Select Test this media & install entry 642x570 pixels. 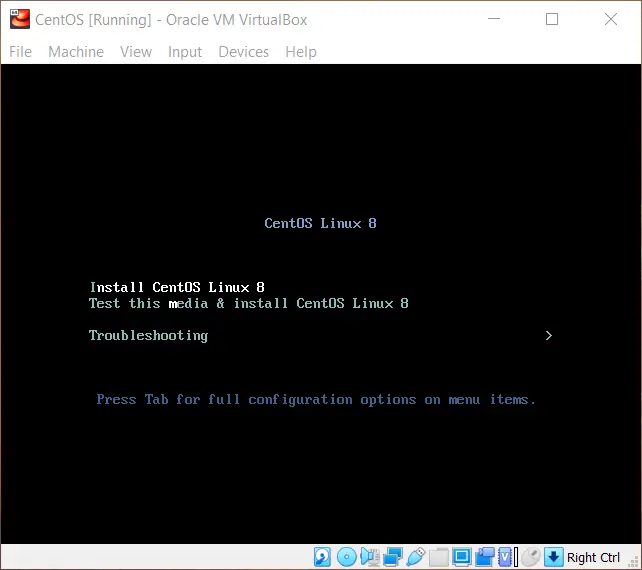pyautogui.click(x=249, y=303)
